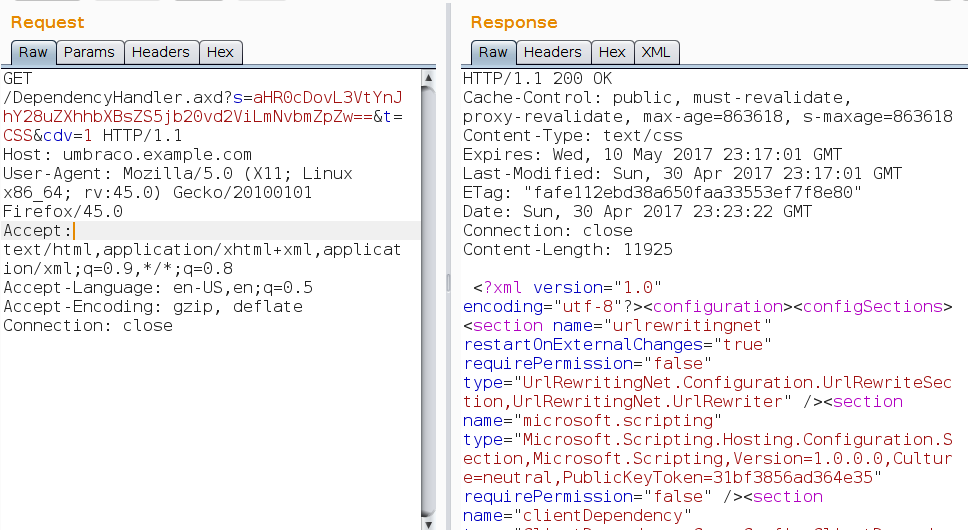Click the 'Connection: close' request line
Viewport: 968px width, 530px height.
(x=88, y=326)
